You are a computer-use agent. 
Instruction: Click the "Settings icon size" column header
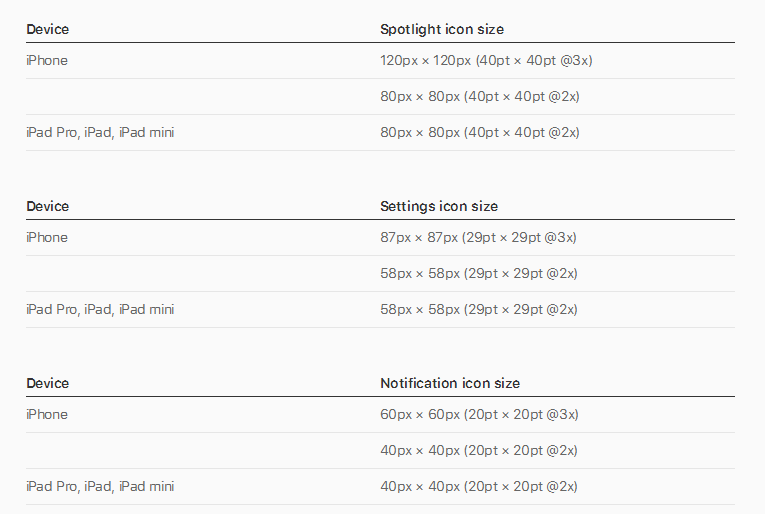[x=439, y=207]
